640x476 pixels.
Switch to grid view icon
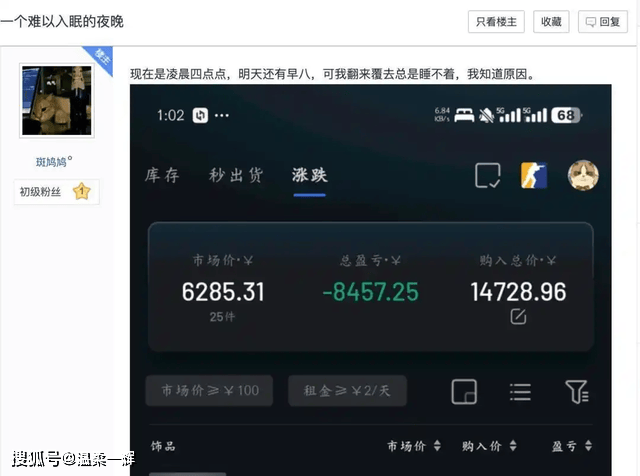(464, 391)
